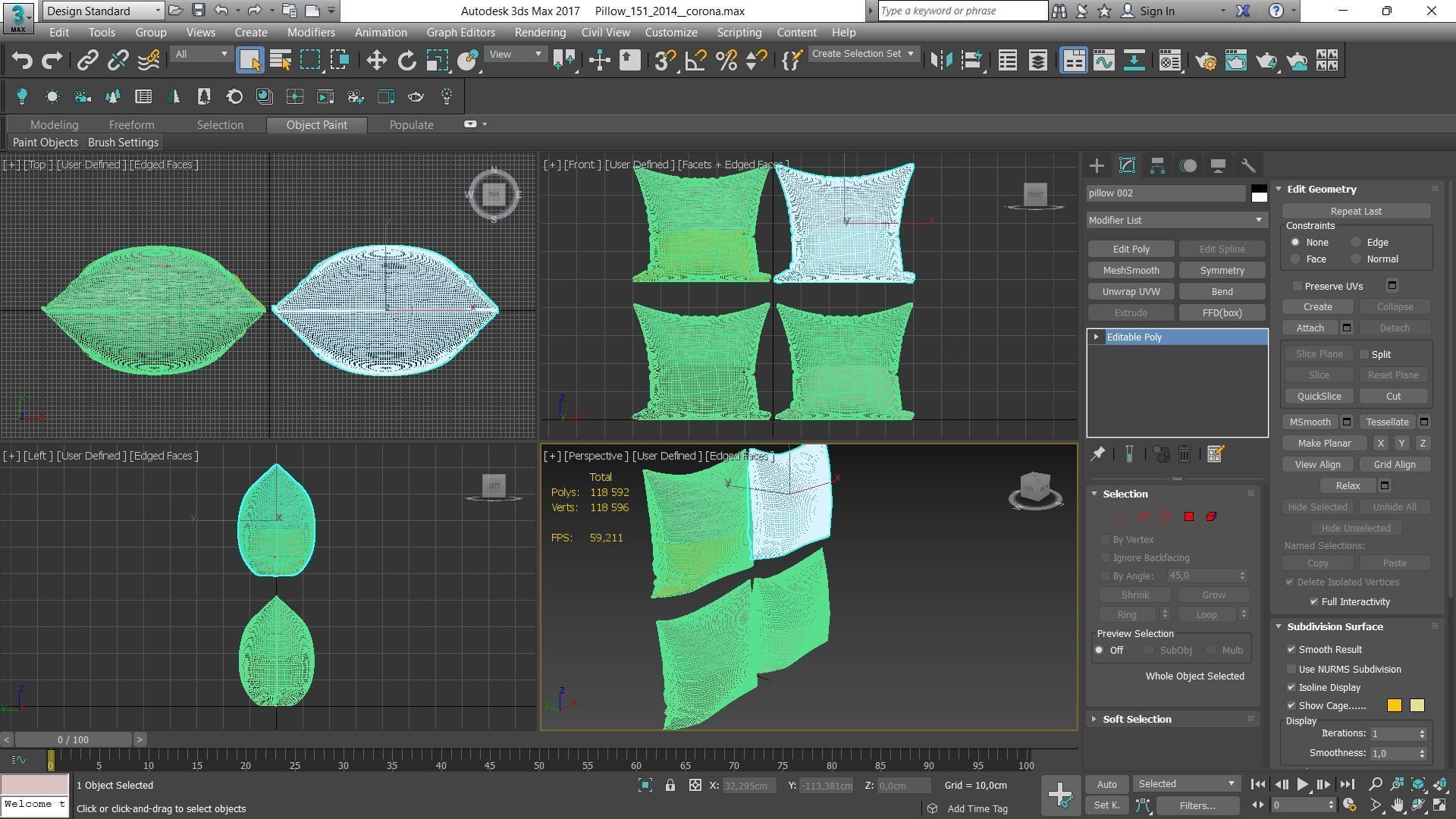Image resolution: width=1456 pixels, height=819 pixels.
Task: Open the Rendering menu
Action: [x=539, y=33]
